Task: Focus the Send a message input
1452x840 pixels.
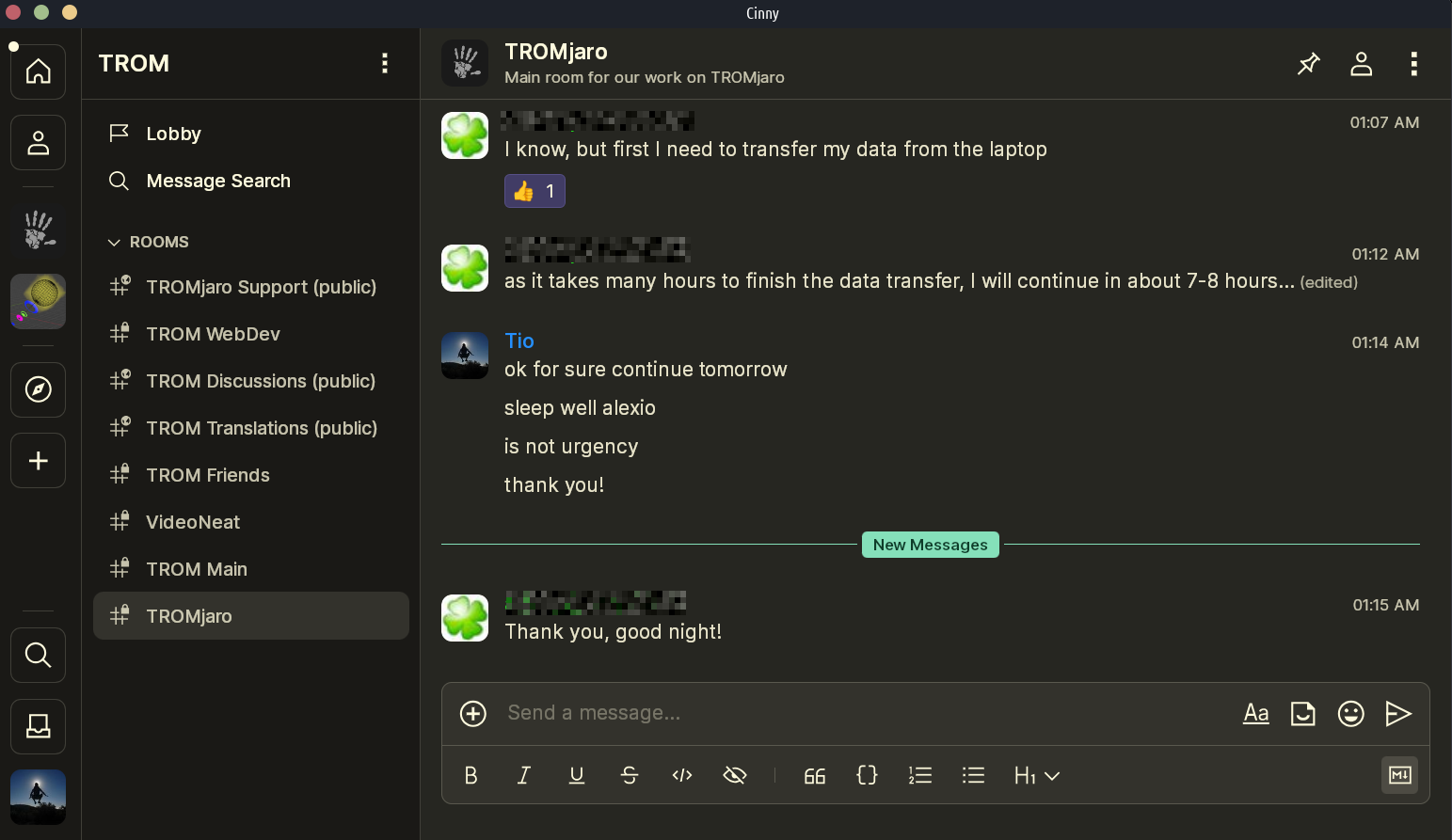Action: click(847, 714)
